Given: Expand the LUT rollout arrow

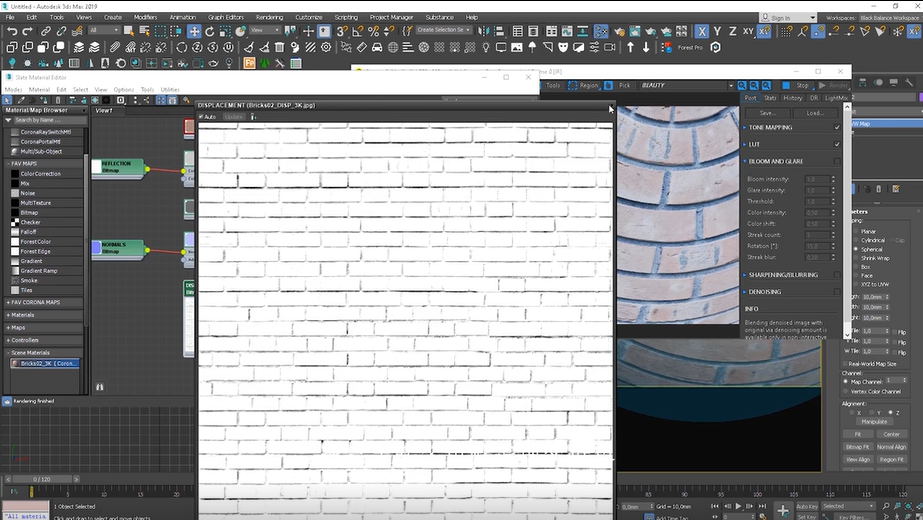Looking at the screenshot, I should [745, 144].
